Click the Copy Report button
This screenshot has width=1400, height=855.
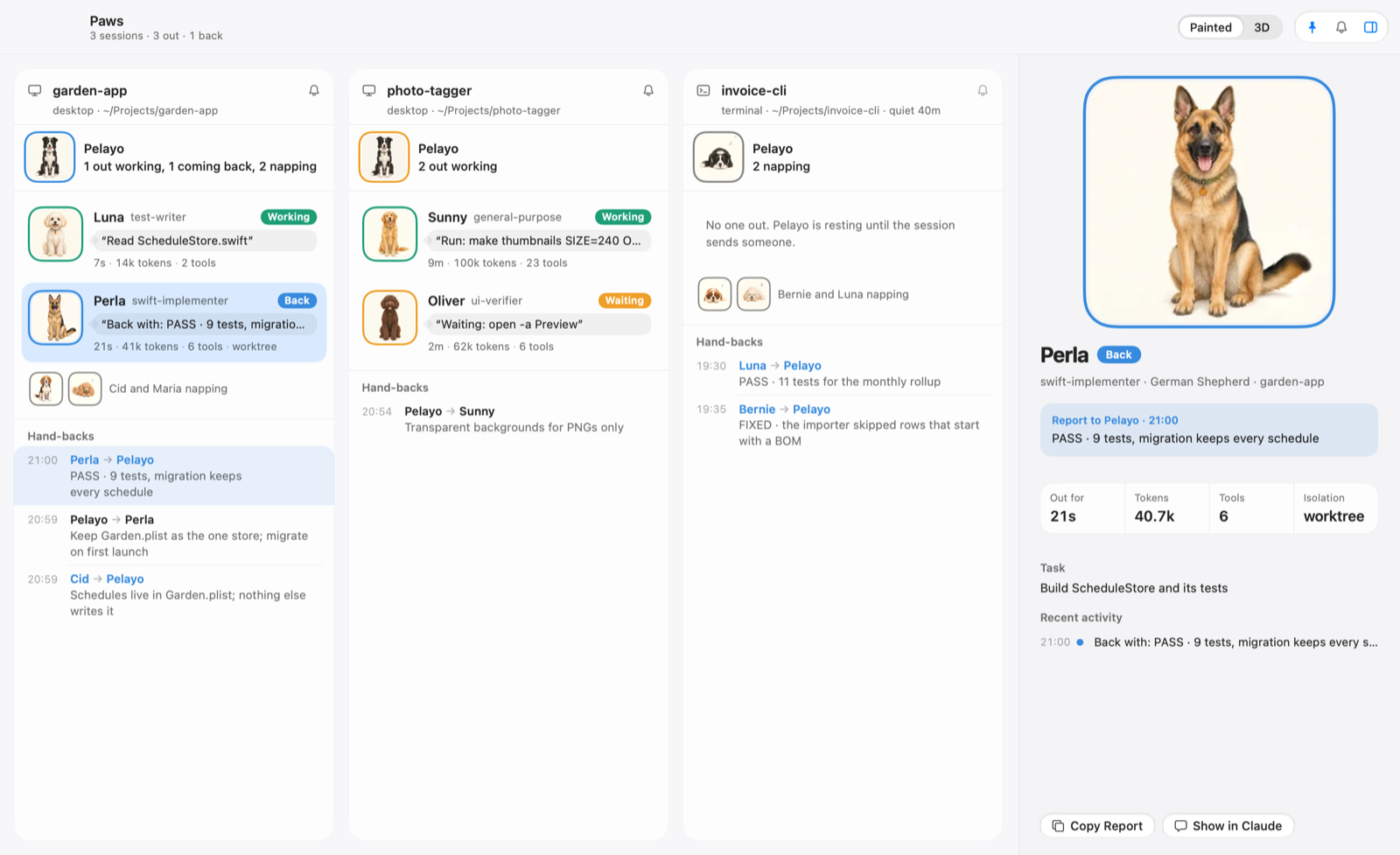pyautogui.click(x=1097, y=825)
